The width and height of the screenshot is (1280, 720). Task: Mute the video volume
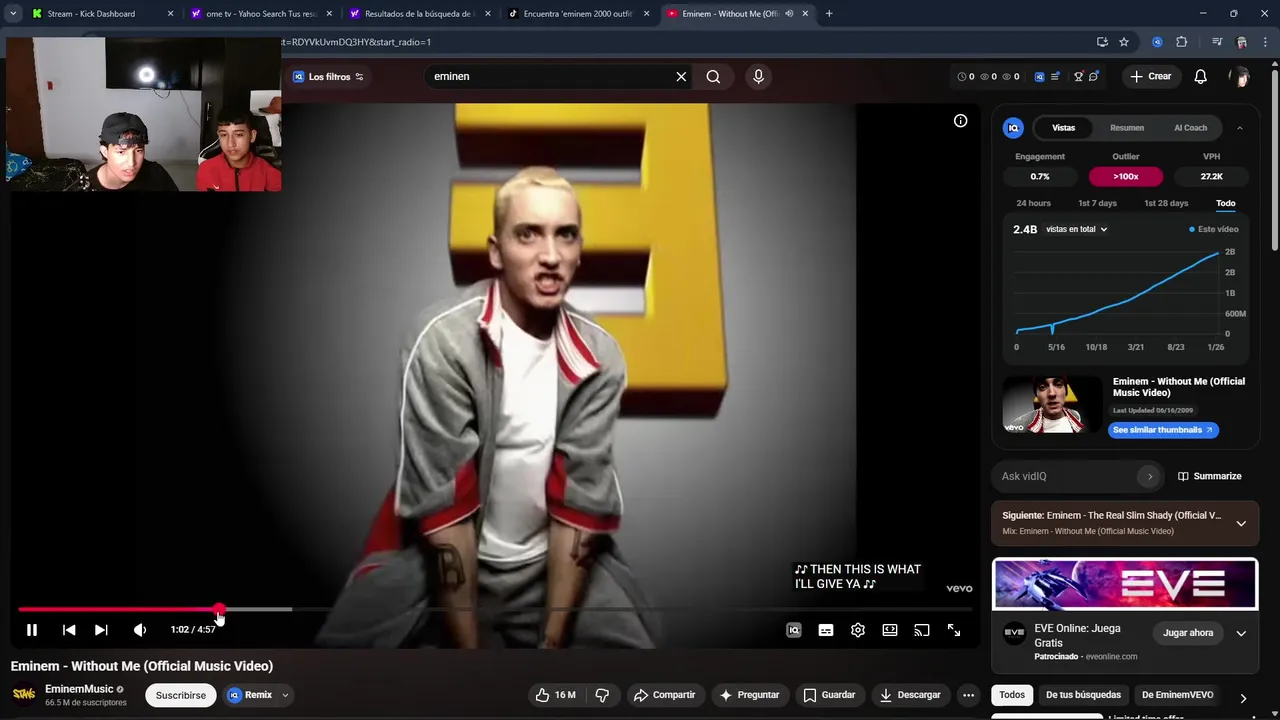point(140,630)
